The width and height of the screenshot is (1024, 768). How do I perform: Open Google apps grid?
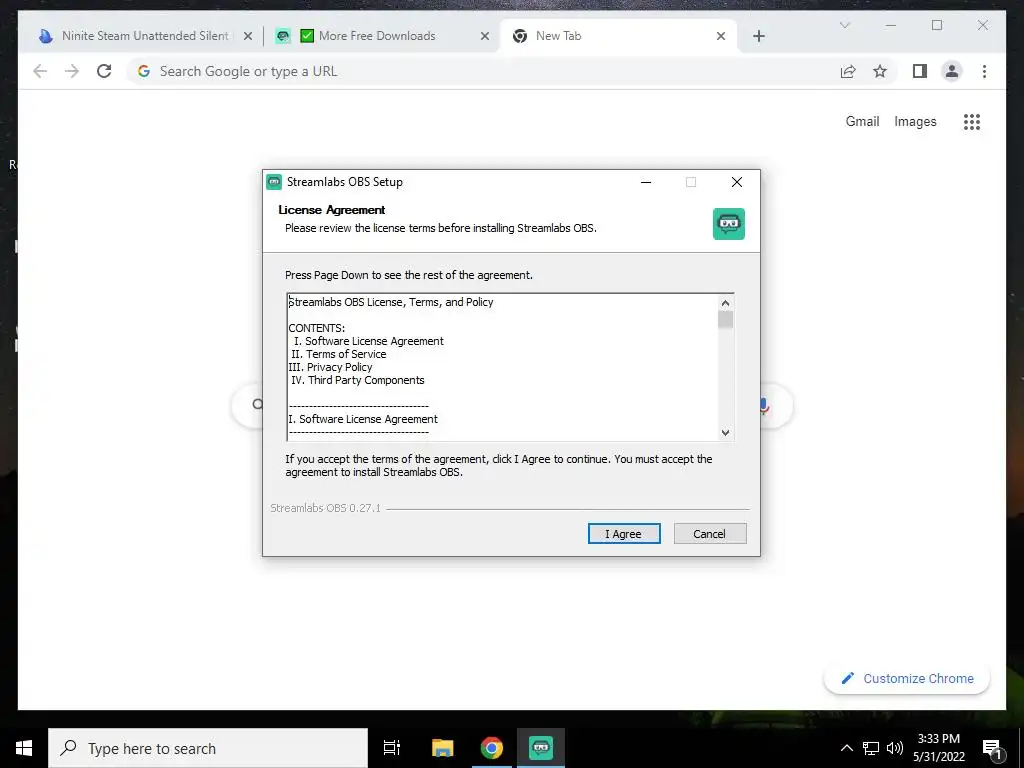click(972, 121)
